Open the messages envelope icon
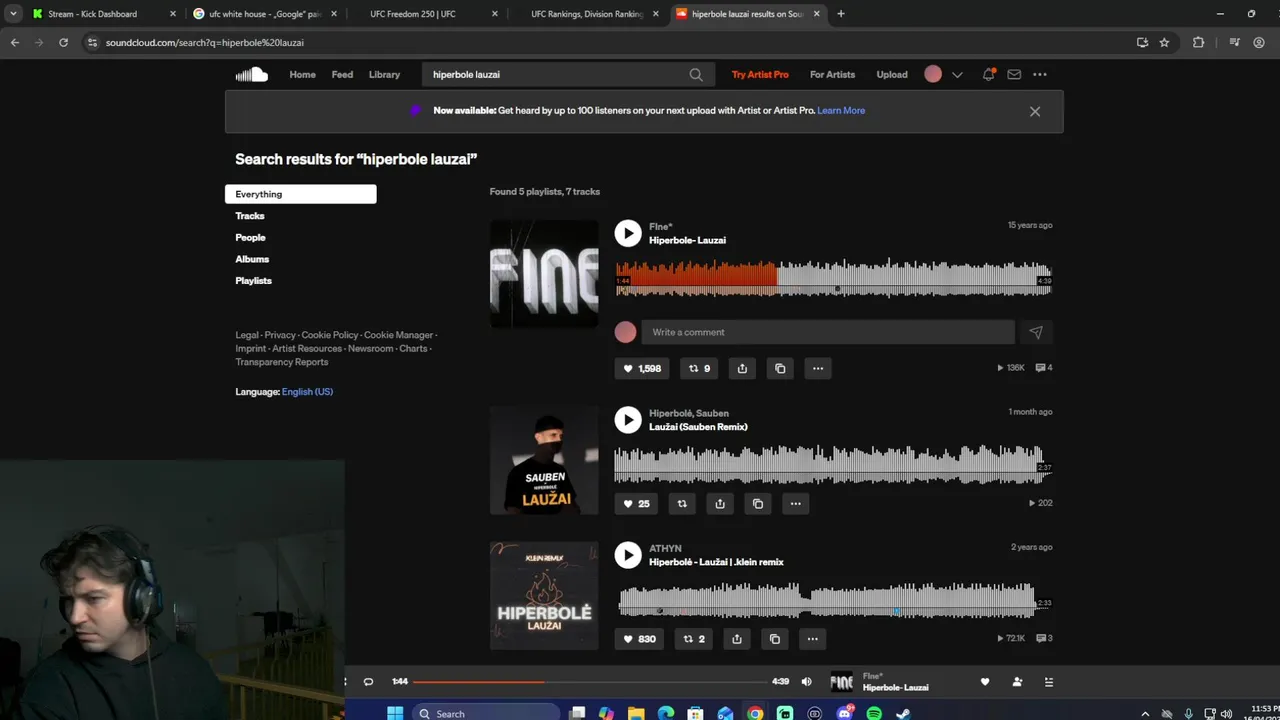The width and height of the screenshot is (1280, 720). (1014, 74)
